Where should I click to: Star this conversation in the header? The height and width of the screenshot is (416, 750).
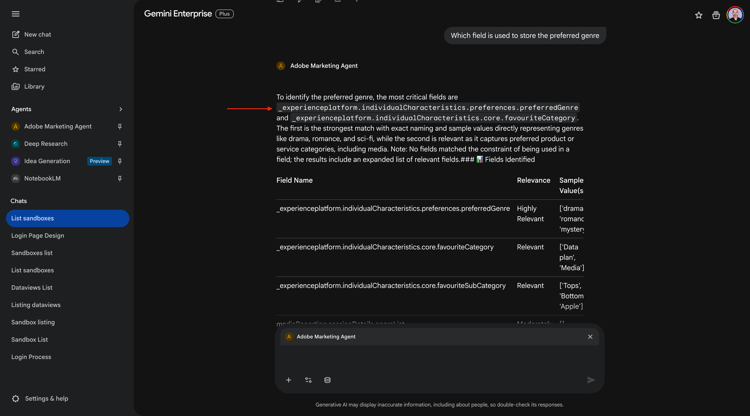tap(698, 16)
